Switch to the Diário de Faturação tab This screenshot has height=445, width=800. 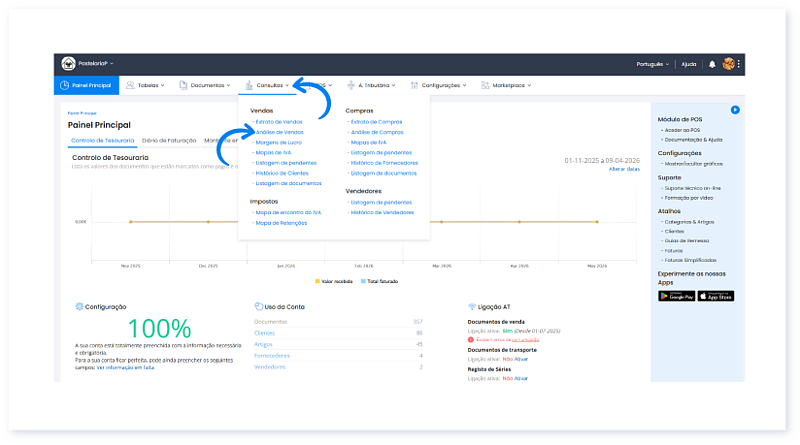click(x=168, y=141)
